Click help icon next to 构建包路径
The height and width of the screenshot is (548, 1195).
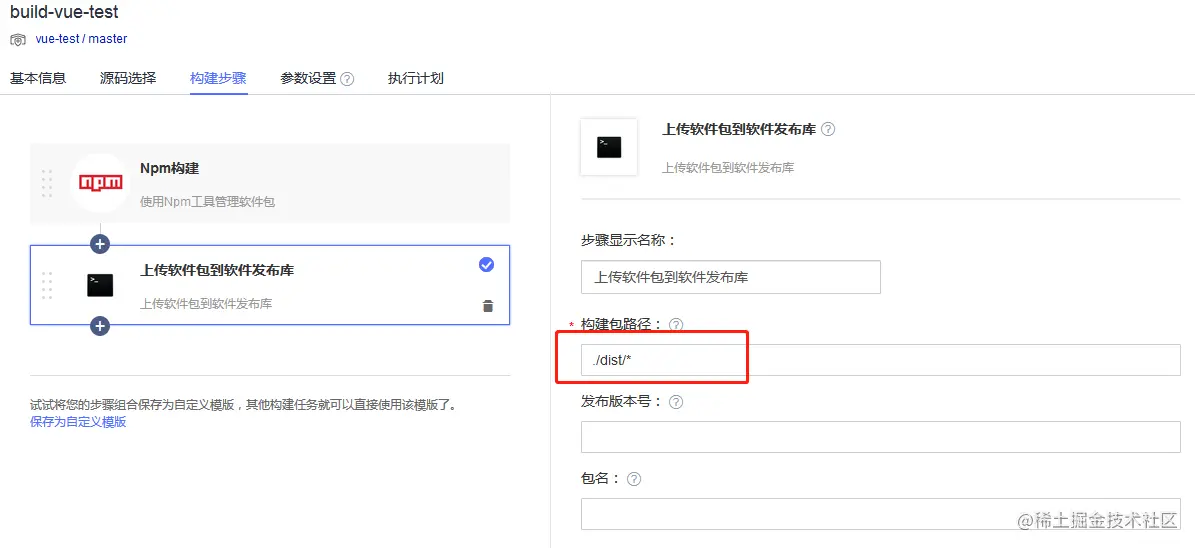click(676, 325)
